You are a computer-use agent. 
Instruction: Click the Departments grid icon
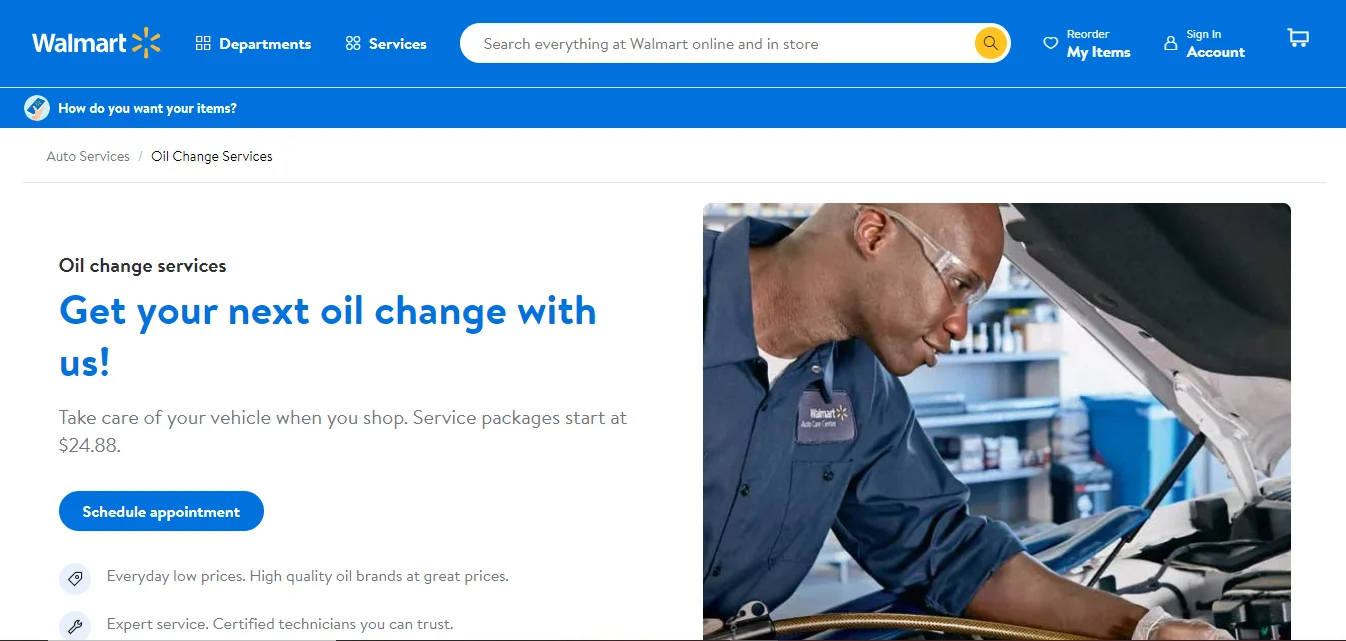click(203, 43)
